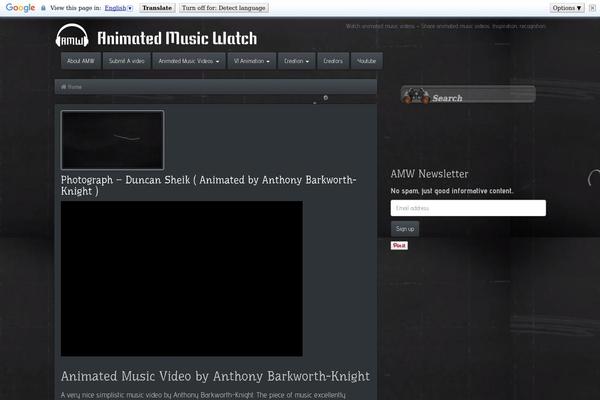Expand the Creation menu

[x=297, y=61]
